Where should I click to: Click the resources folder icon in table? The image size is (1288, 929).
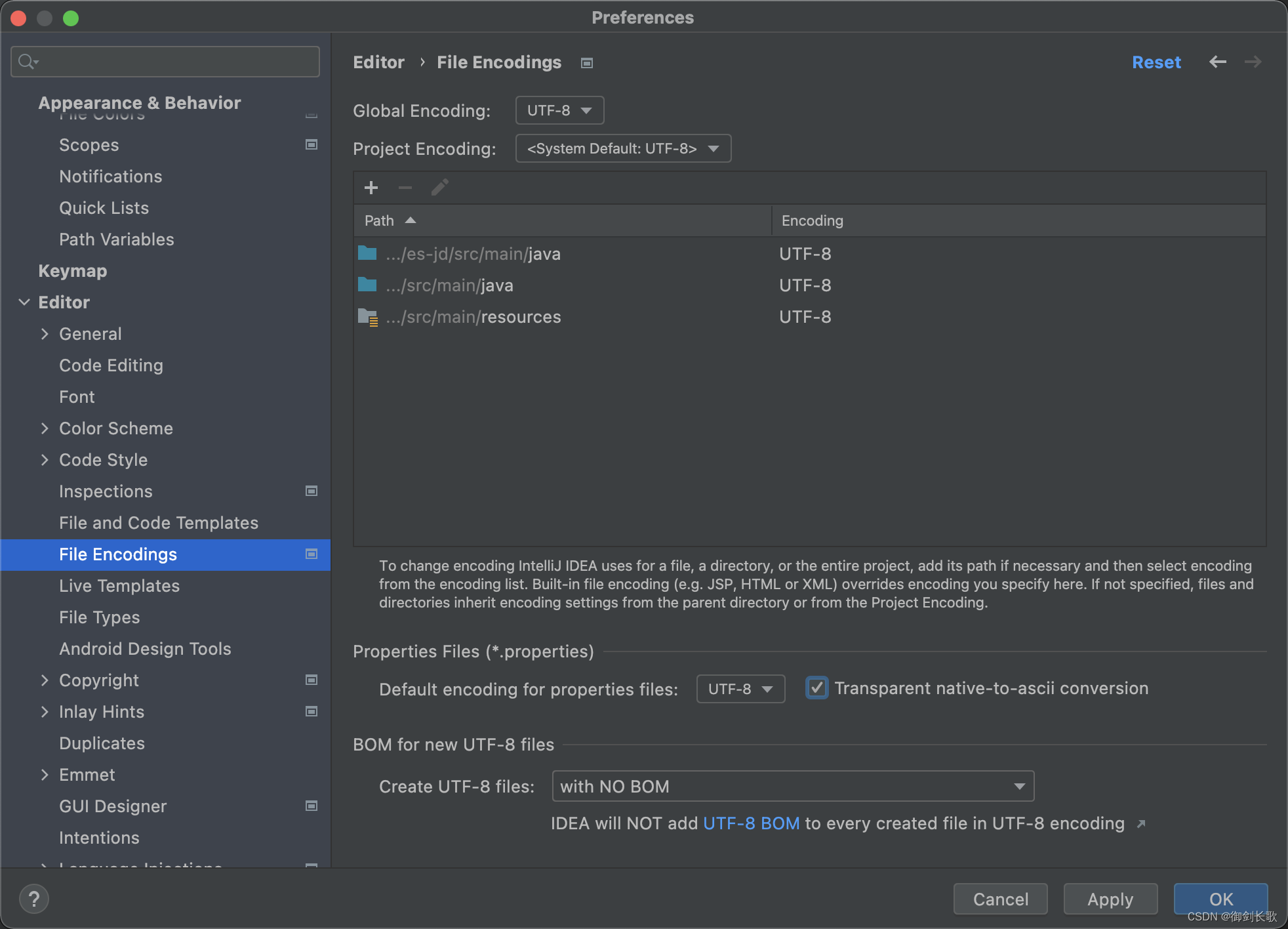tap(368, 317)
